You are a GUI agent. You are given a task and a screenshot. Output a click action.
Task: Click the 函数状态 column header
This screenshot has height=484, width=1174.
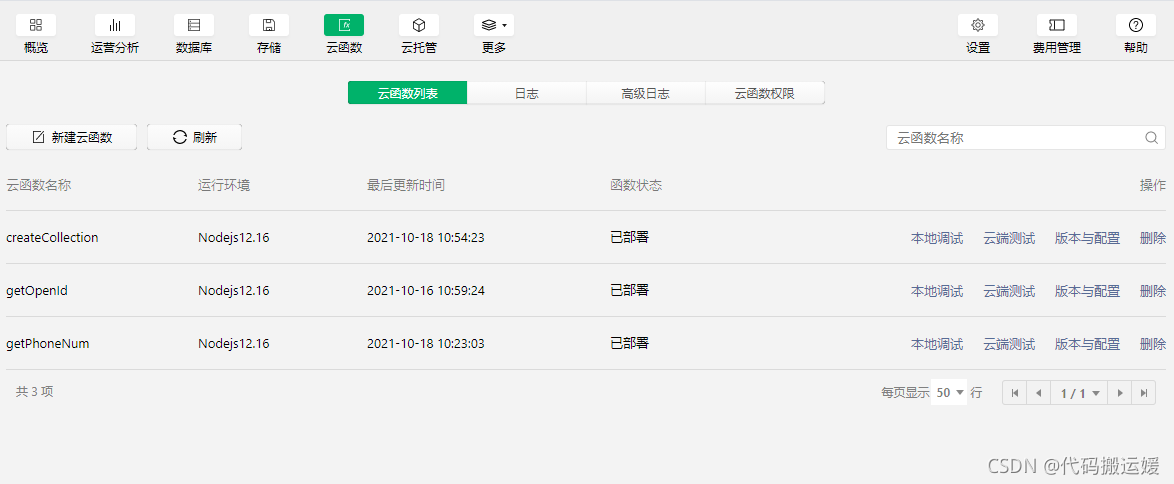click(x=636, y=185)
